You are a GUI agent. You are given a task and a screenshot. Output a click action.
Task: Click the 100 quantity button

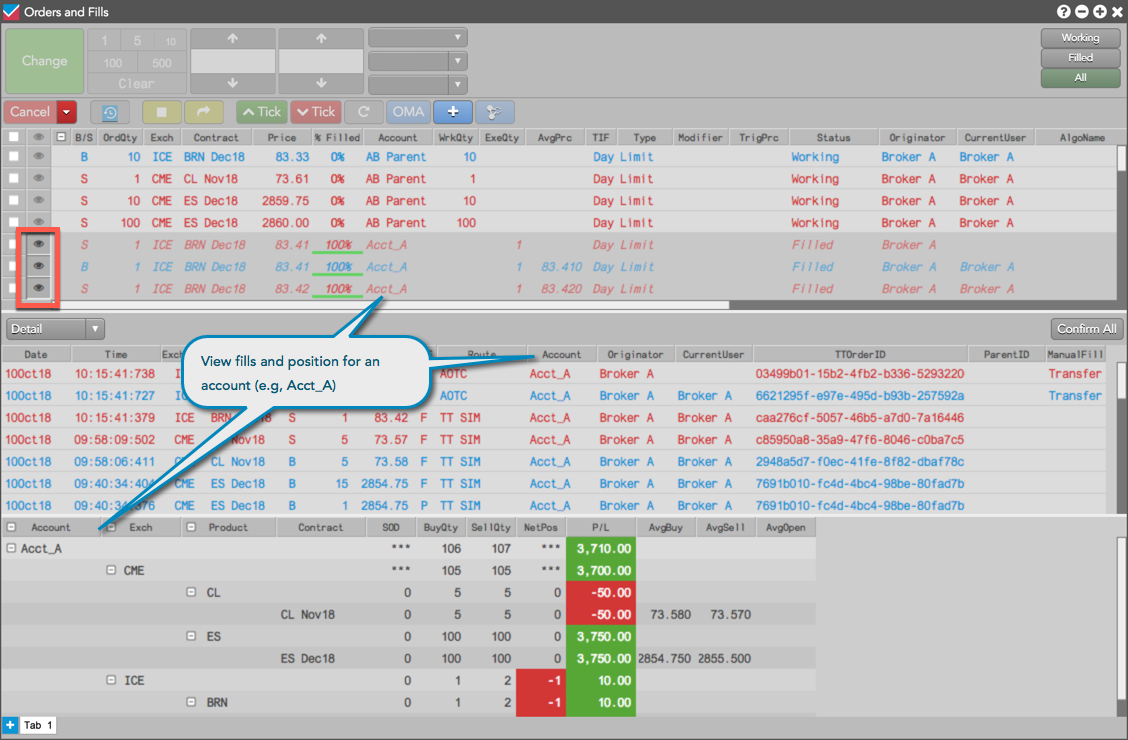pos(112,63)
